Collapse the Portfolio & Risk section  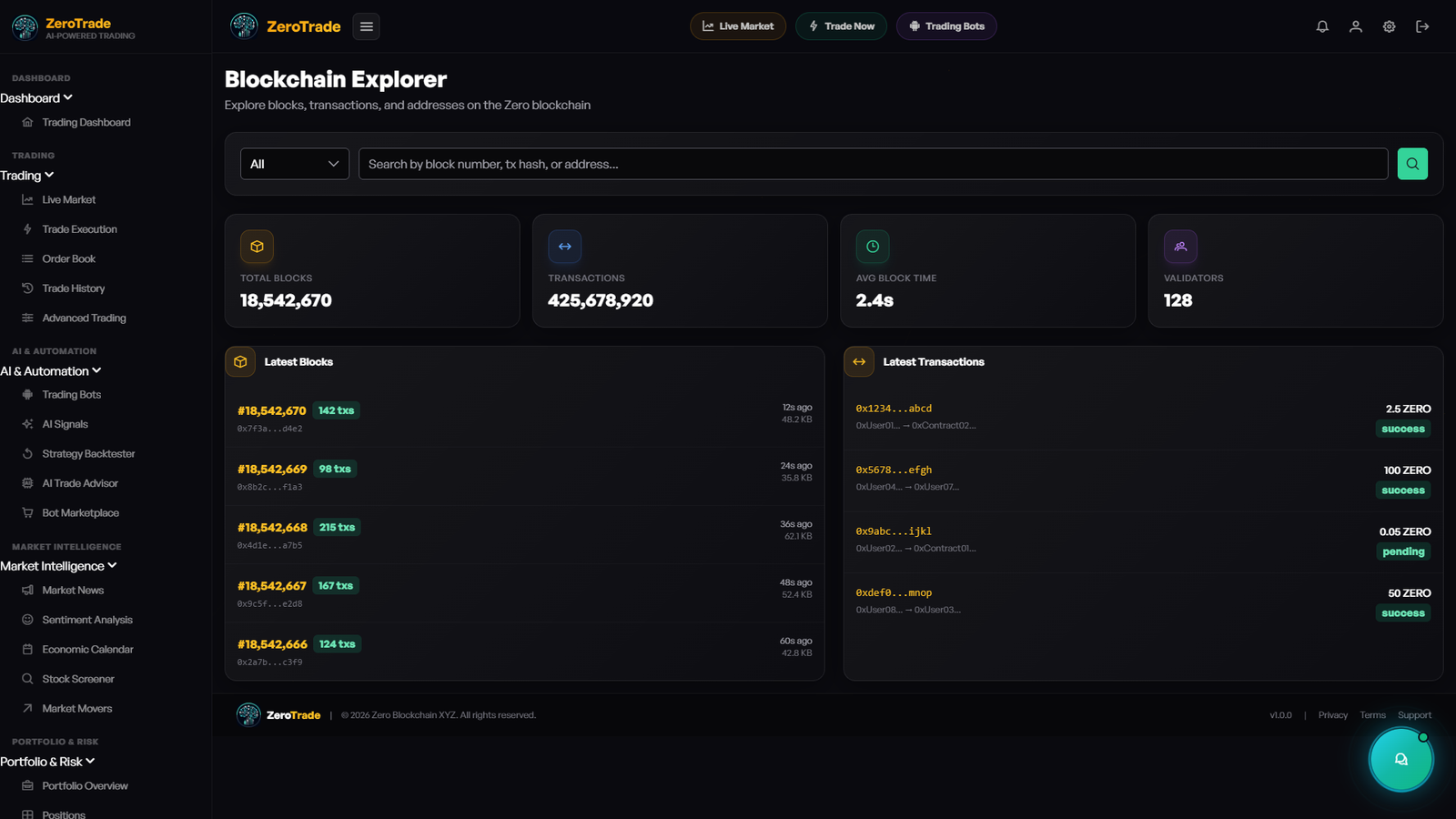point(47,762)
